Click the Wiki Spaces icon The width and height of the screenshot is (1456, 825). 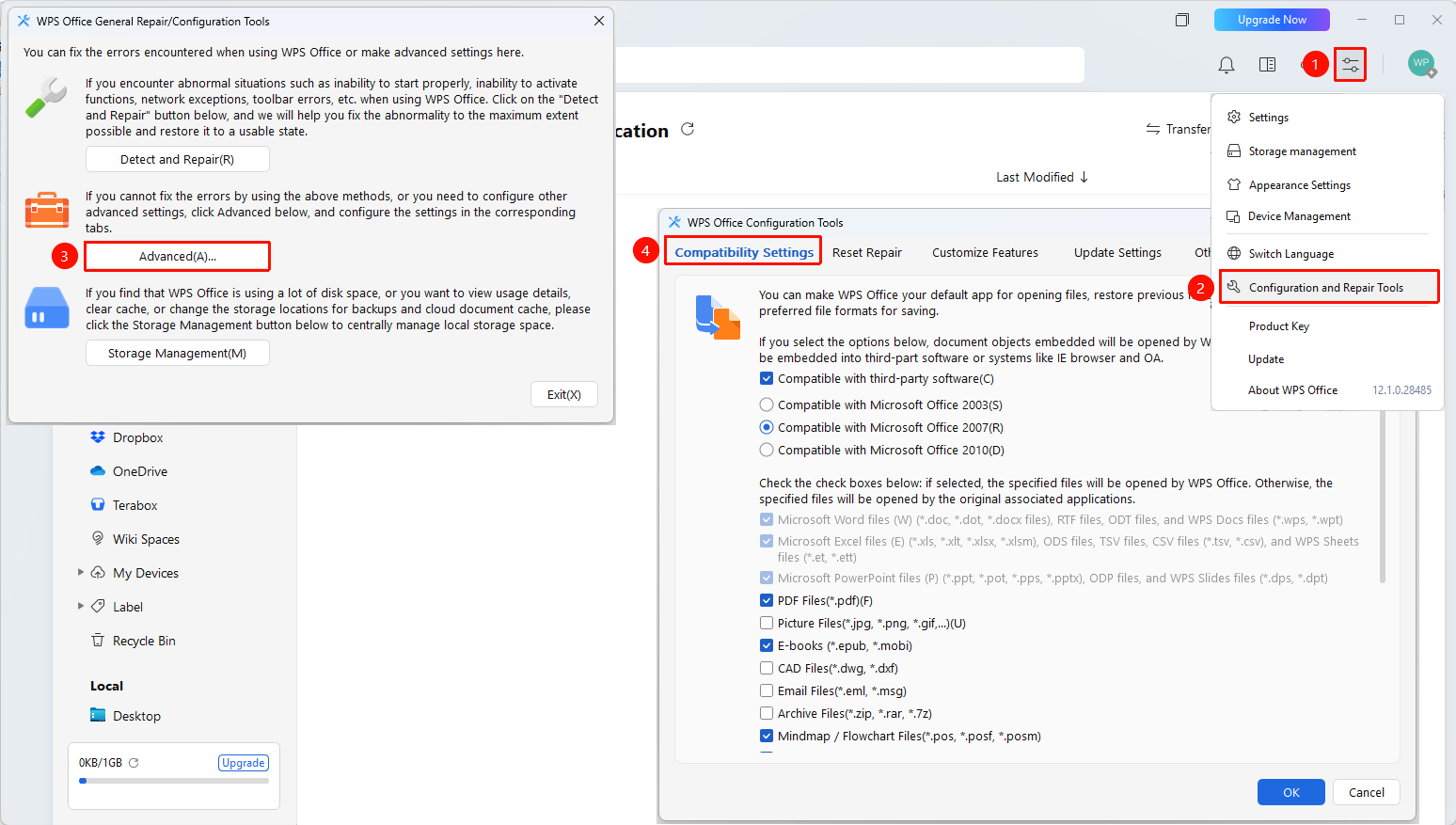pos(98,538)
